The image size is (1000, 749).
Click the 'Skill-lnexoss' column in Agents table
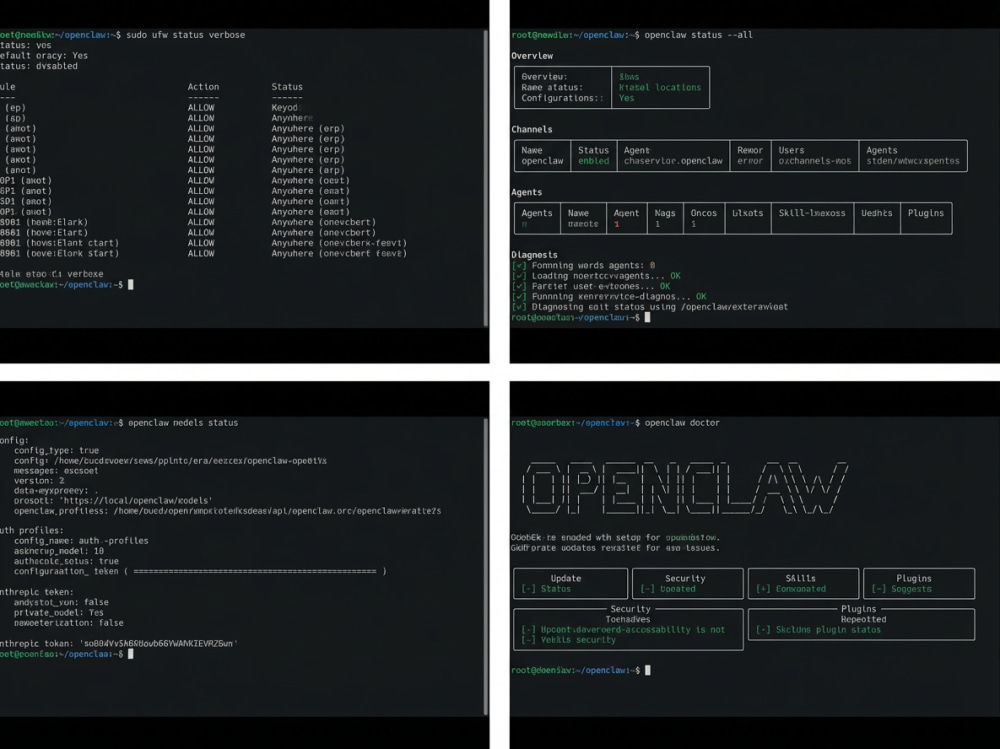[812, 213]
